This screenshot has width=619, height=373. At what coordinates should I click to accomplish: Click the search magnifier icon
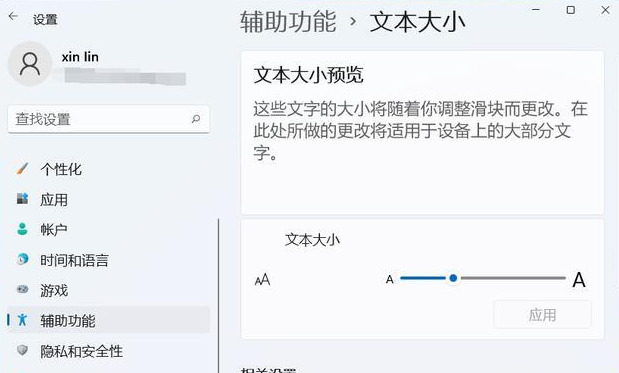pyautogui.click(x=196, y=118)
